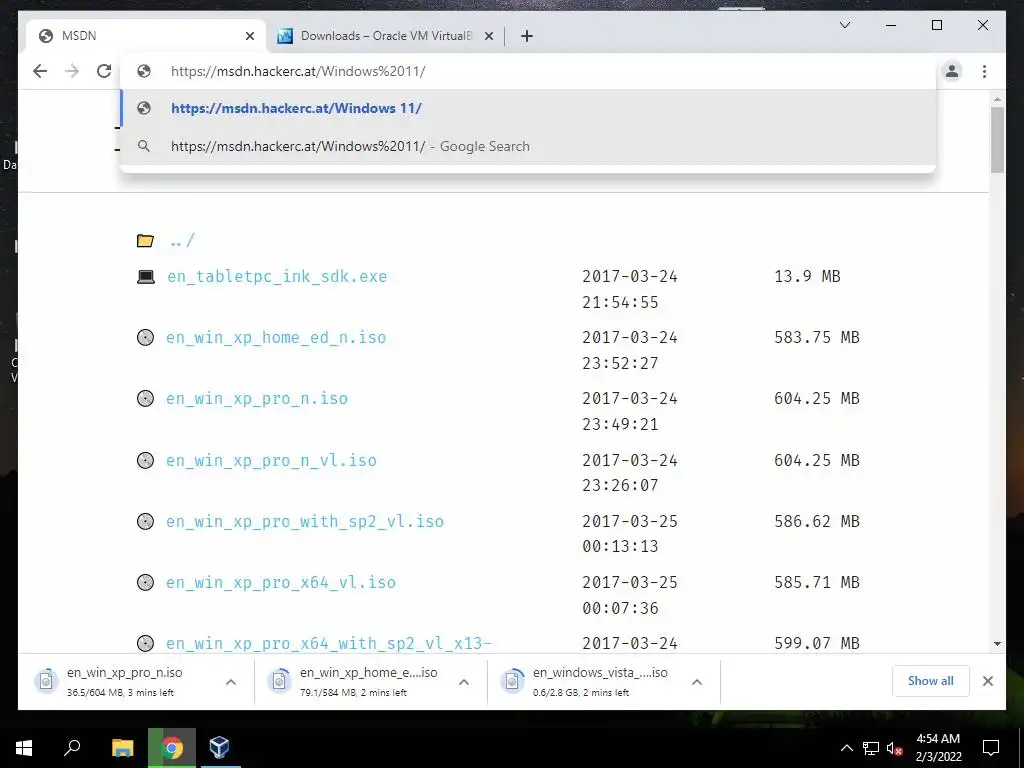Viewport: 1024px width, 768px height.
Task: Open en_win_xp_pro_x64_with_sp2_vl_x13- link
Action: pyautogui.click(x=328, y=643)
